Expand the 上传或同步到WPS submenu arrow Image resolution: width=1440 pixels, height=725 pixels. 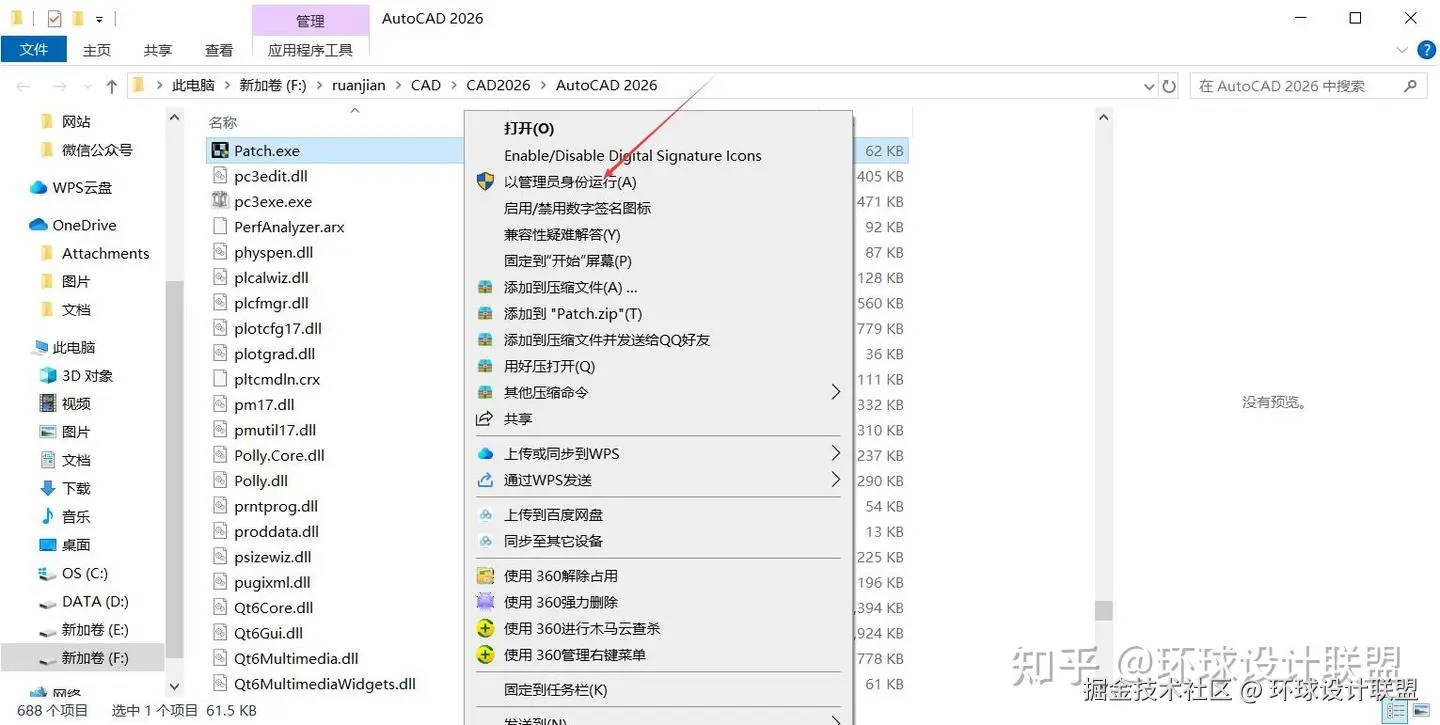point(836,453)
